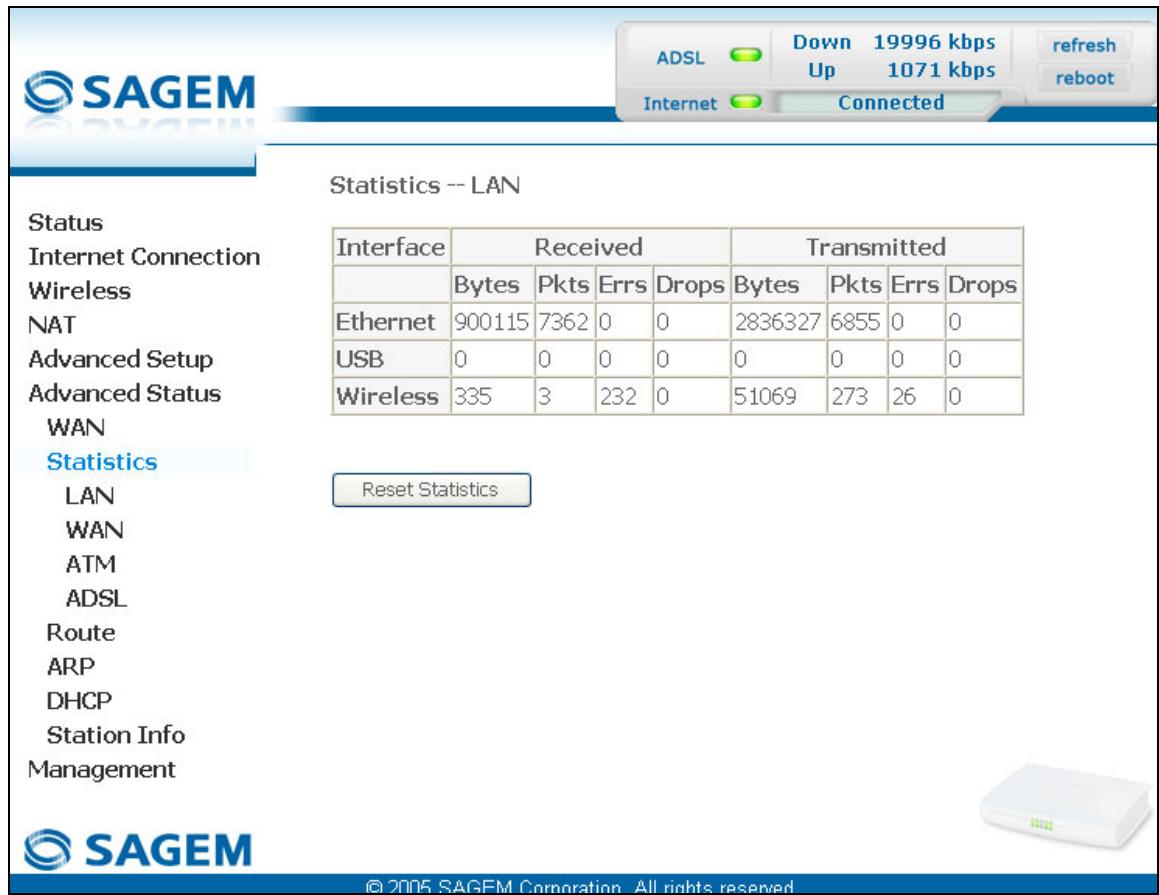Screen dimensions: 1159x895
Task: Open the Management menu section
Action: pos(101,769)
